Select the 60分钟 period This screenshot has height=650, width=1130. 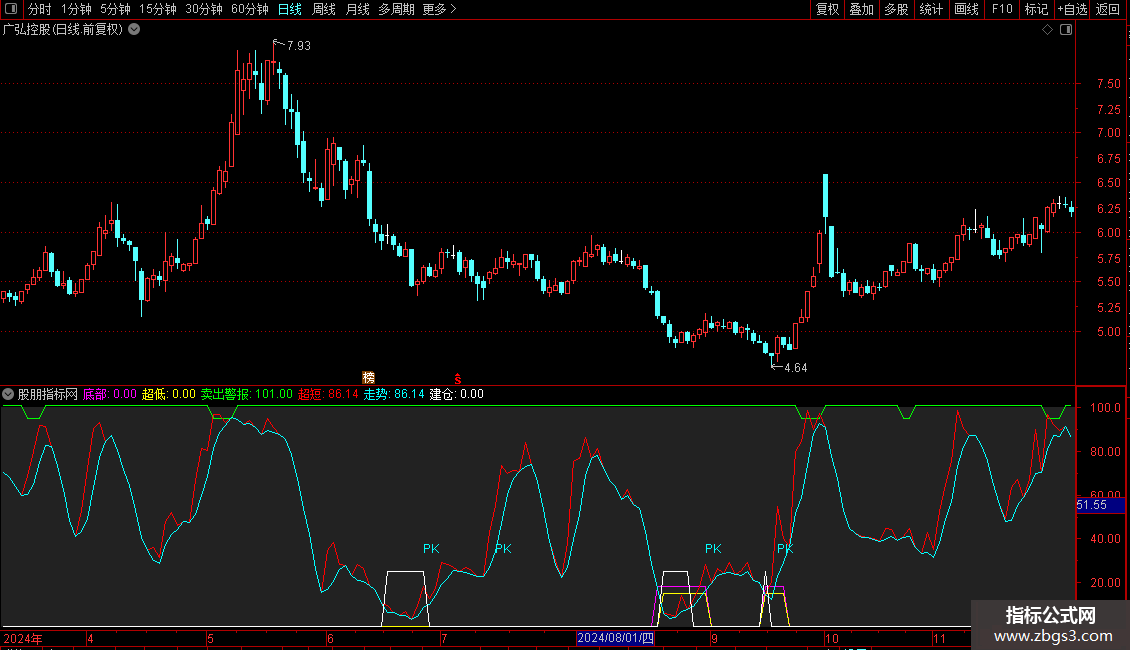250,9
